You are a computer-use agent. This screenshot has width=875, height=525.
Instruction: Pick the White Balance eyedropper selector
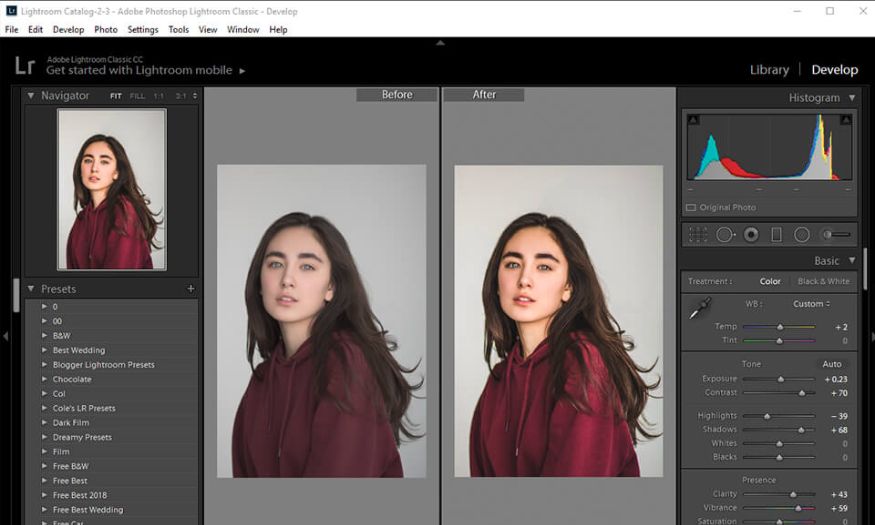699,309
